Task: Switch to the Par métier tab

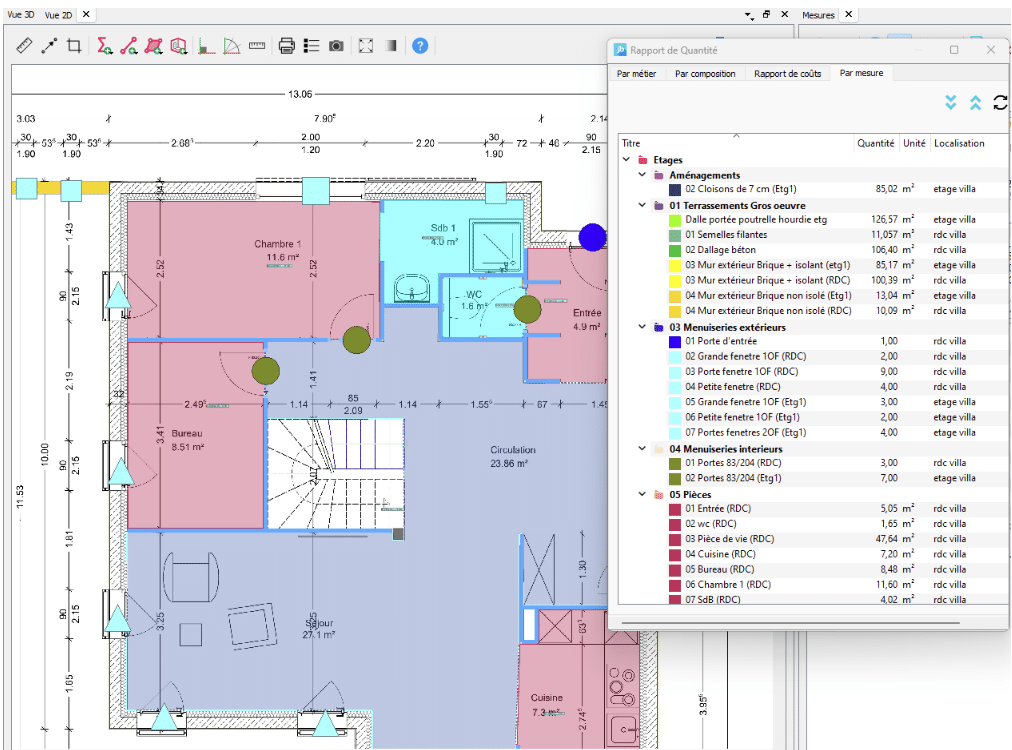Action: tap(637, 73)
